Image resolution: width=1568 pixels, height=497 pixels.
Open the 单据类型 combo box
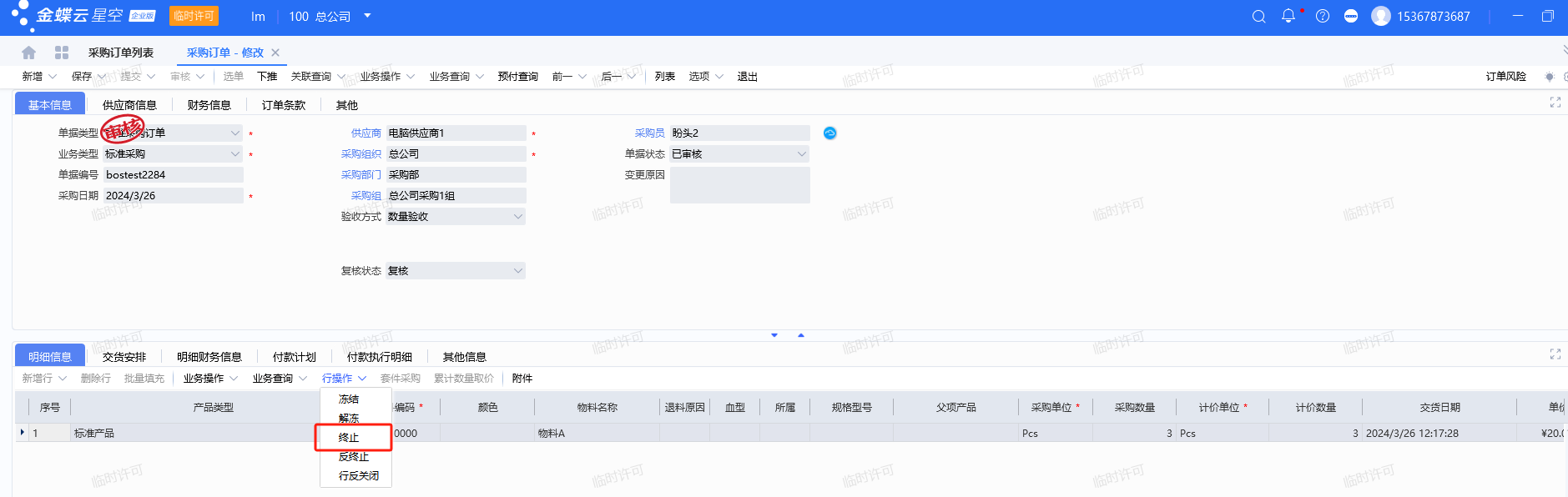tap(173, 133)
